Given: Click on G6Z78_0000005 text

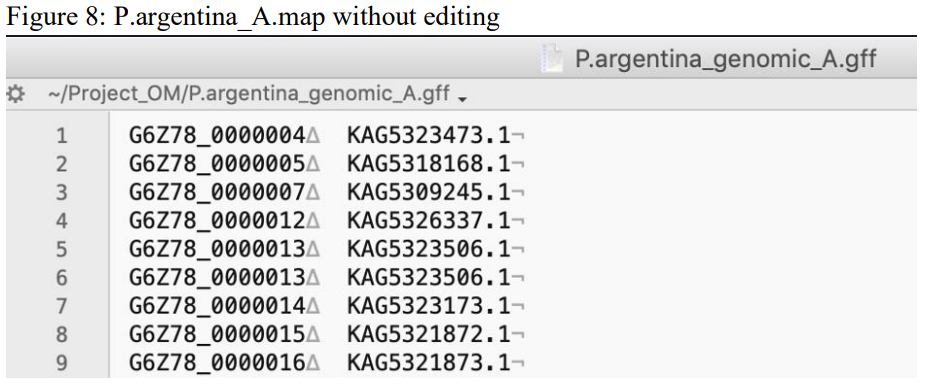Looking at the screenshot, I should (x=217, y=164).
